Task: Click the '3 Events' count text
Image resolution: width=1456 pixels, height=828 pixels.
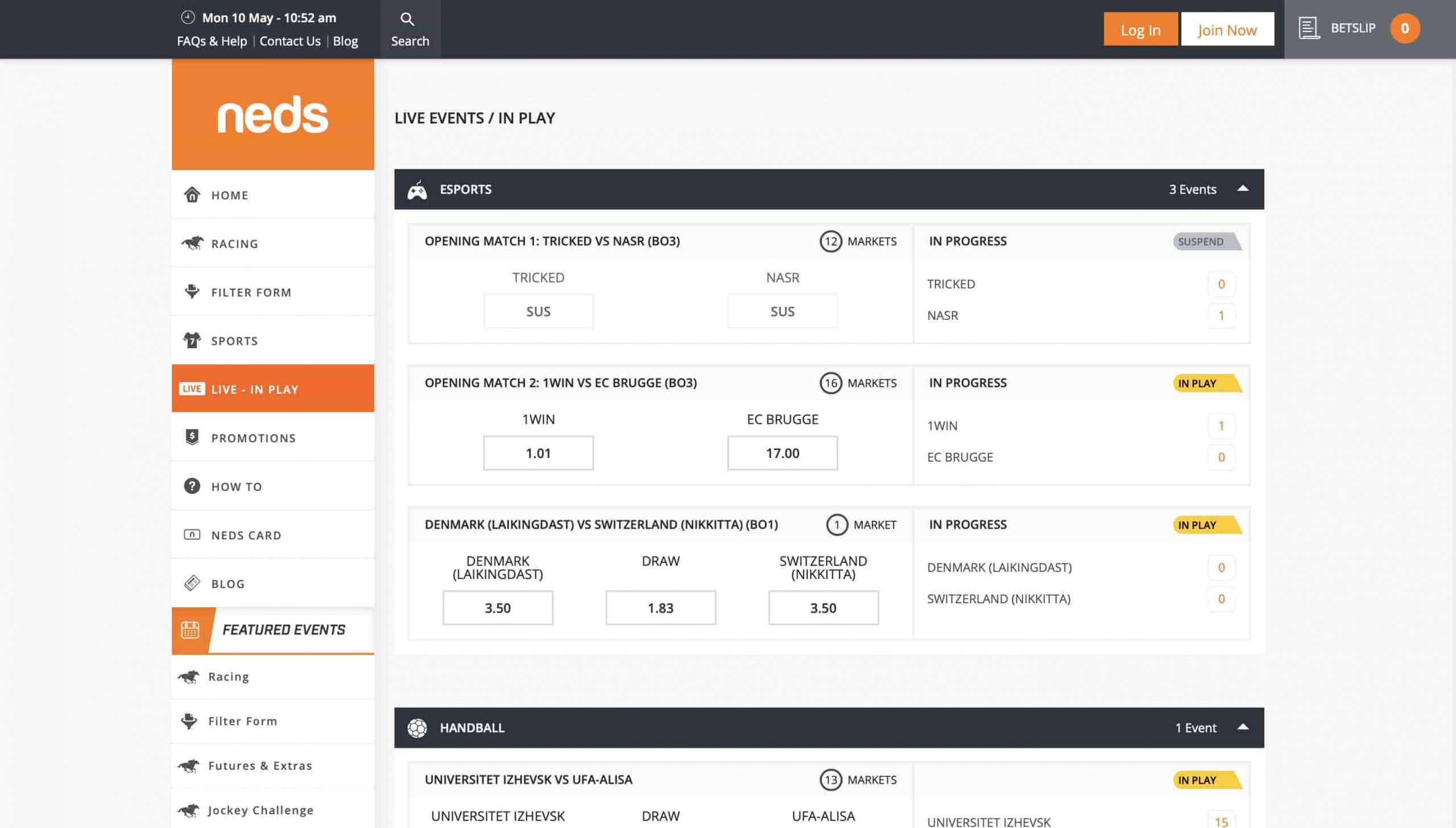Action: click(x=1192, y=190)
